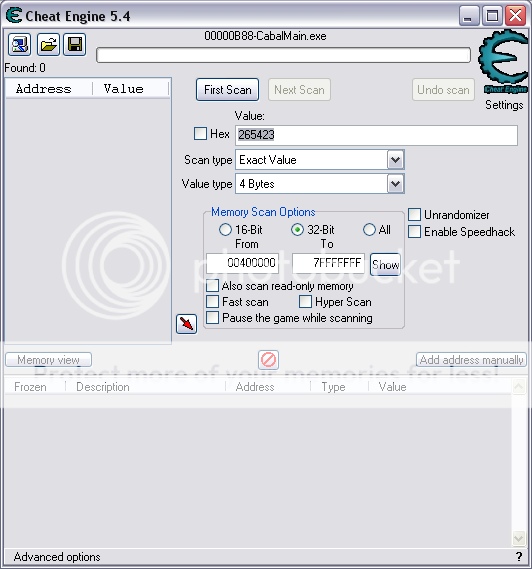Image resolution: width=532 pixels, height=569 pixels.
Task: Click the Next Scan button
Action: pyautogui.click(x=299, y=90)
